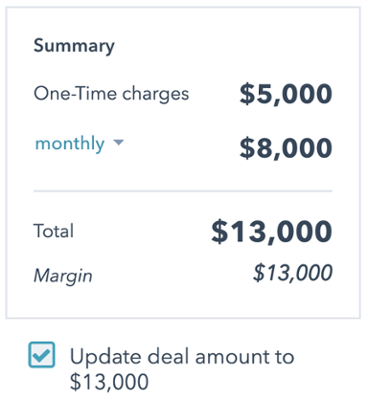368x400 pixels.
Task: Click the caret arrow beside monthly
Action: 118,143
